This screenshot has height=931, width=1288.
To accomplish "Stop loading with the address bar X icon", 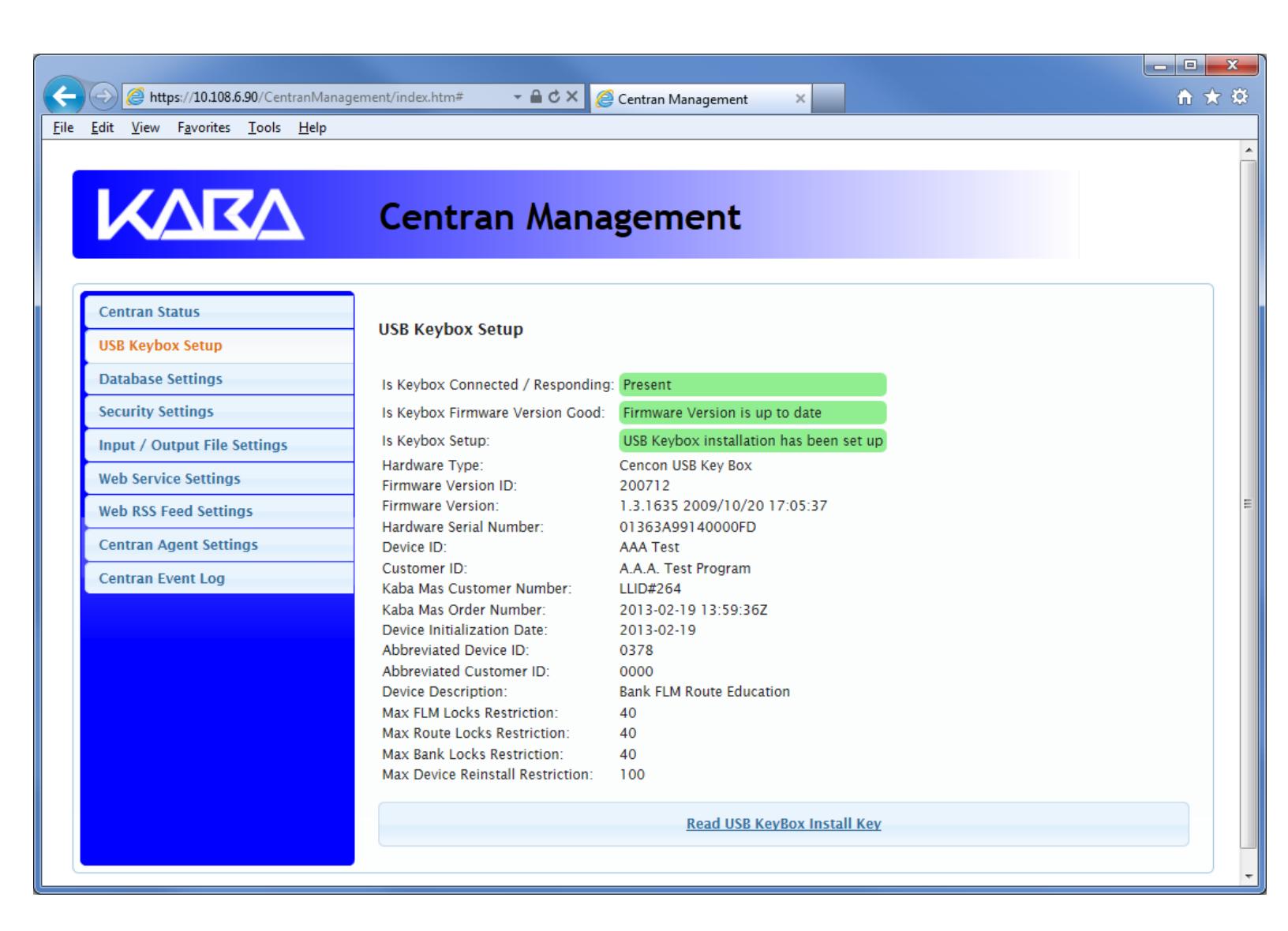I will 571,97.
